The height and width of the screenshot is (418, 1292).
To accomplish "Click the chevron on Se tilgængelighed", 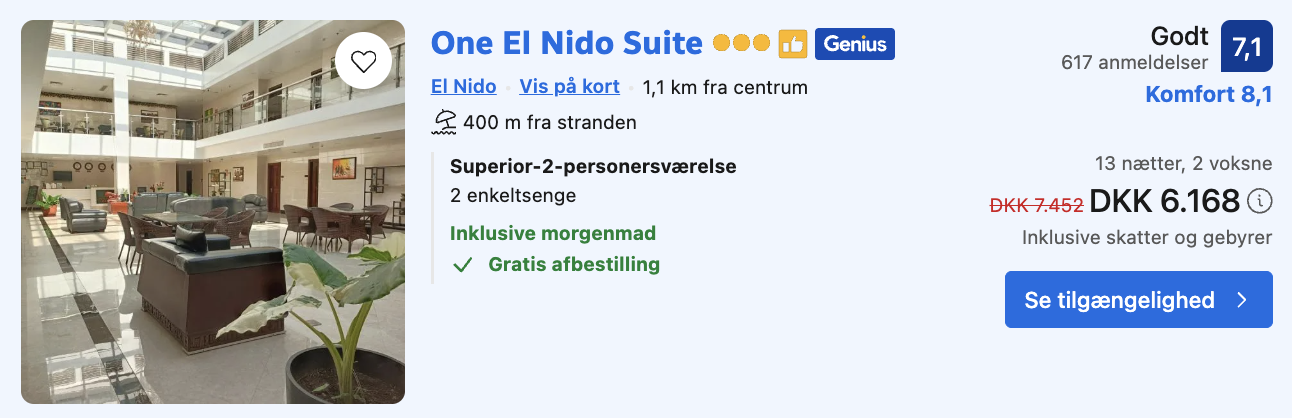I will (1241, 300).
